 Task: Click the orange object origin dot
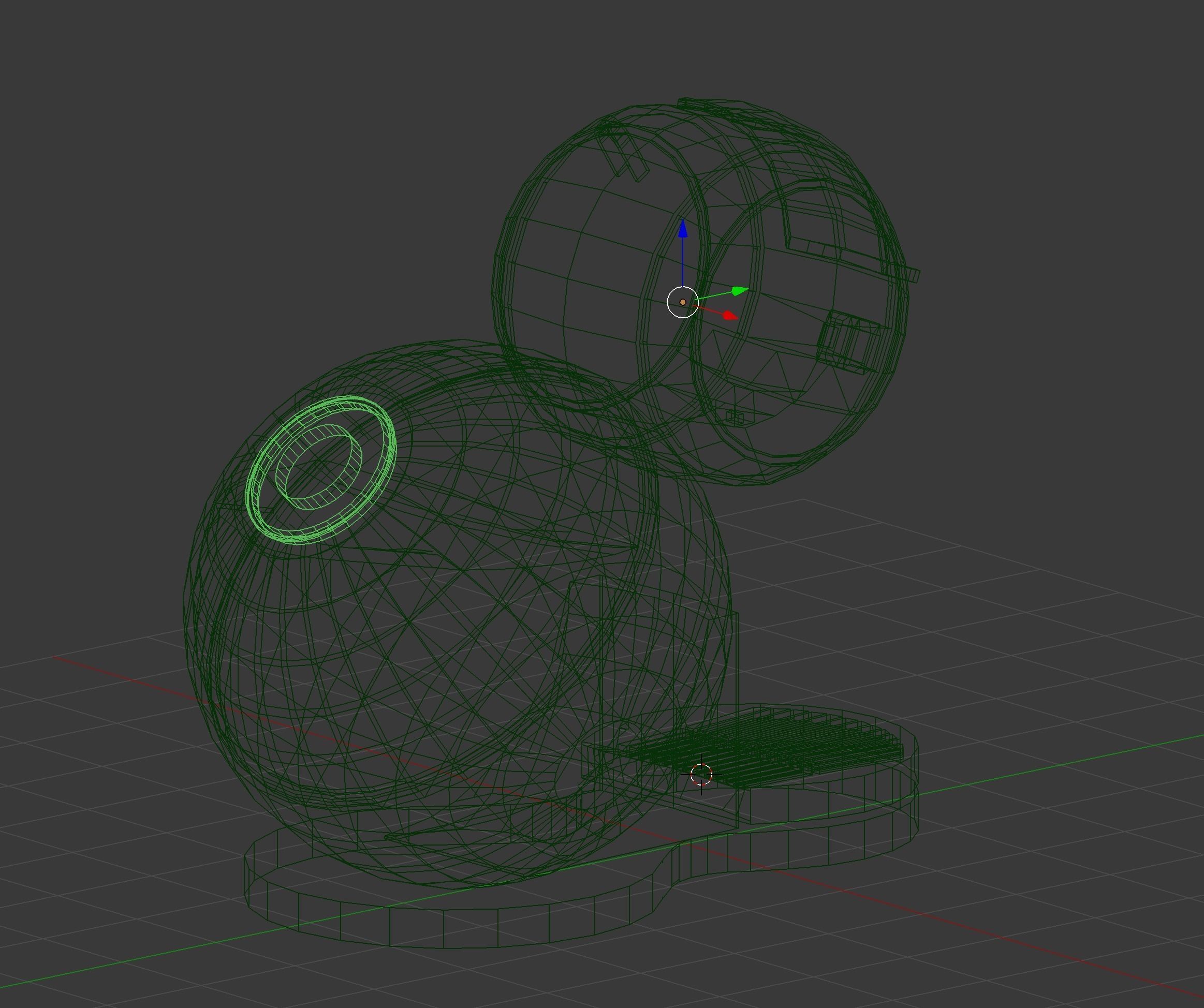click(x=683, y=302)
